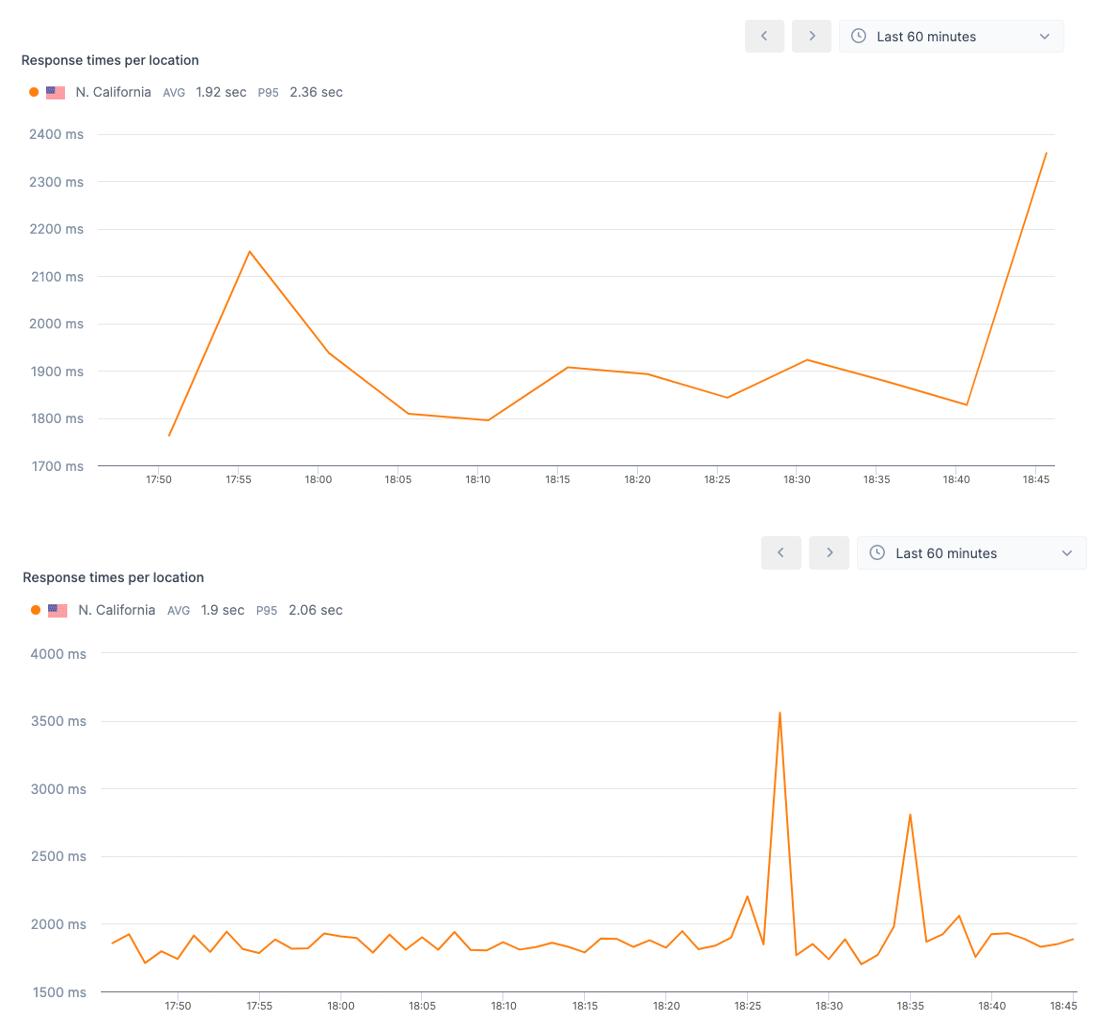The image size is (1114, 1025).
Task: Click N. California label in bottom legend
Action: [x=116, y=610]
